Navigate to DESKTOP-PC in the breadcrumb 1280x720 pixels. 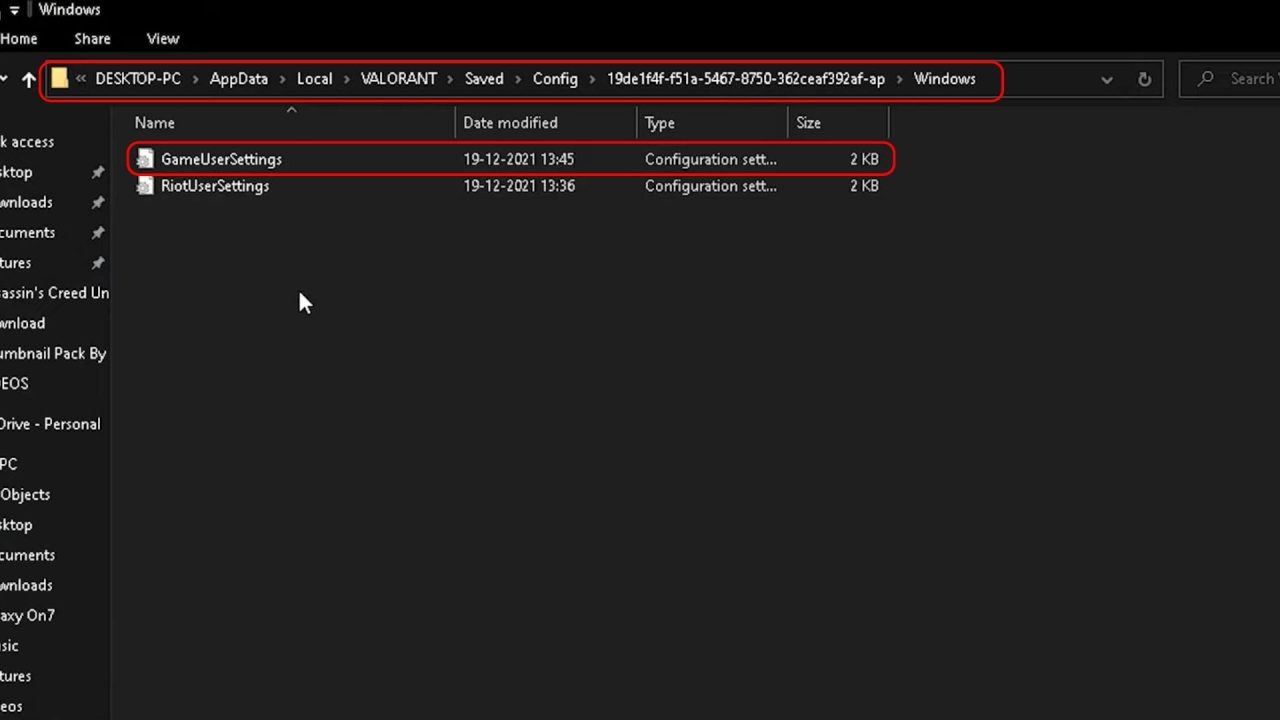point(138,79)
